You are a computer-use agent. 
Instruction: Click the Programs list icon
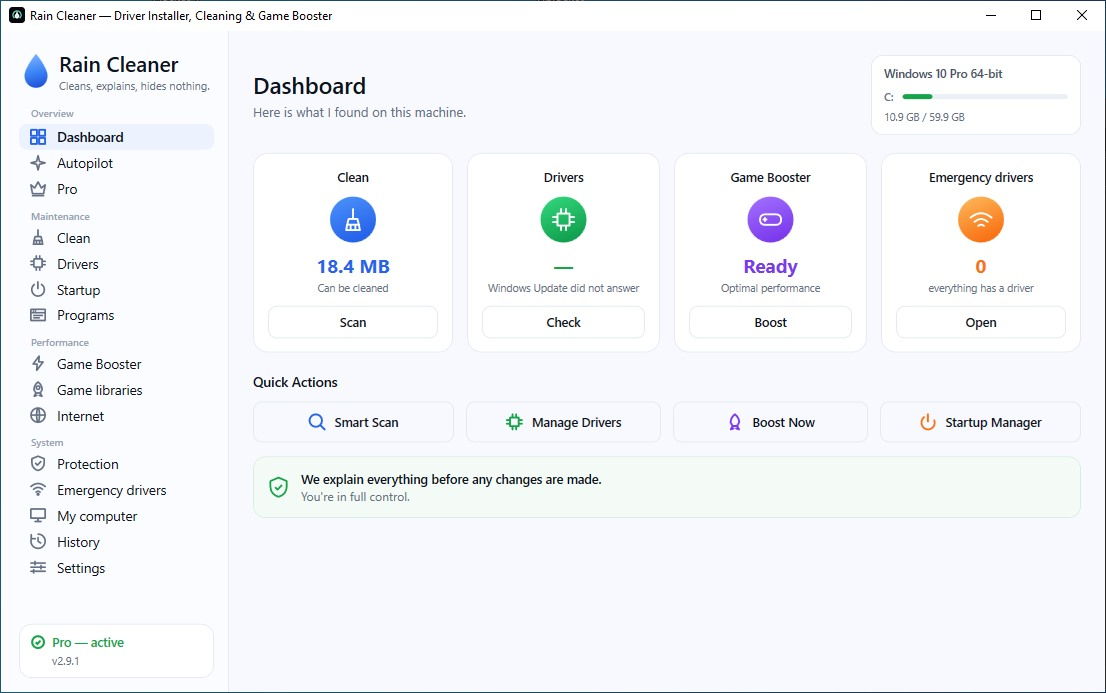38,315
